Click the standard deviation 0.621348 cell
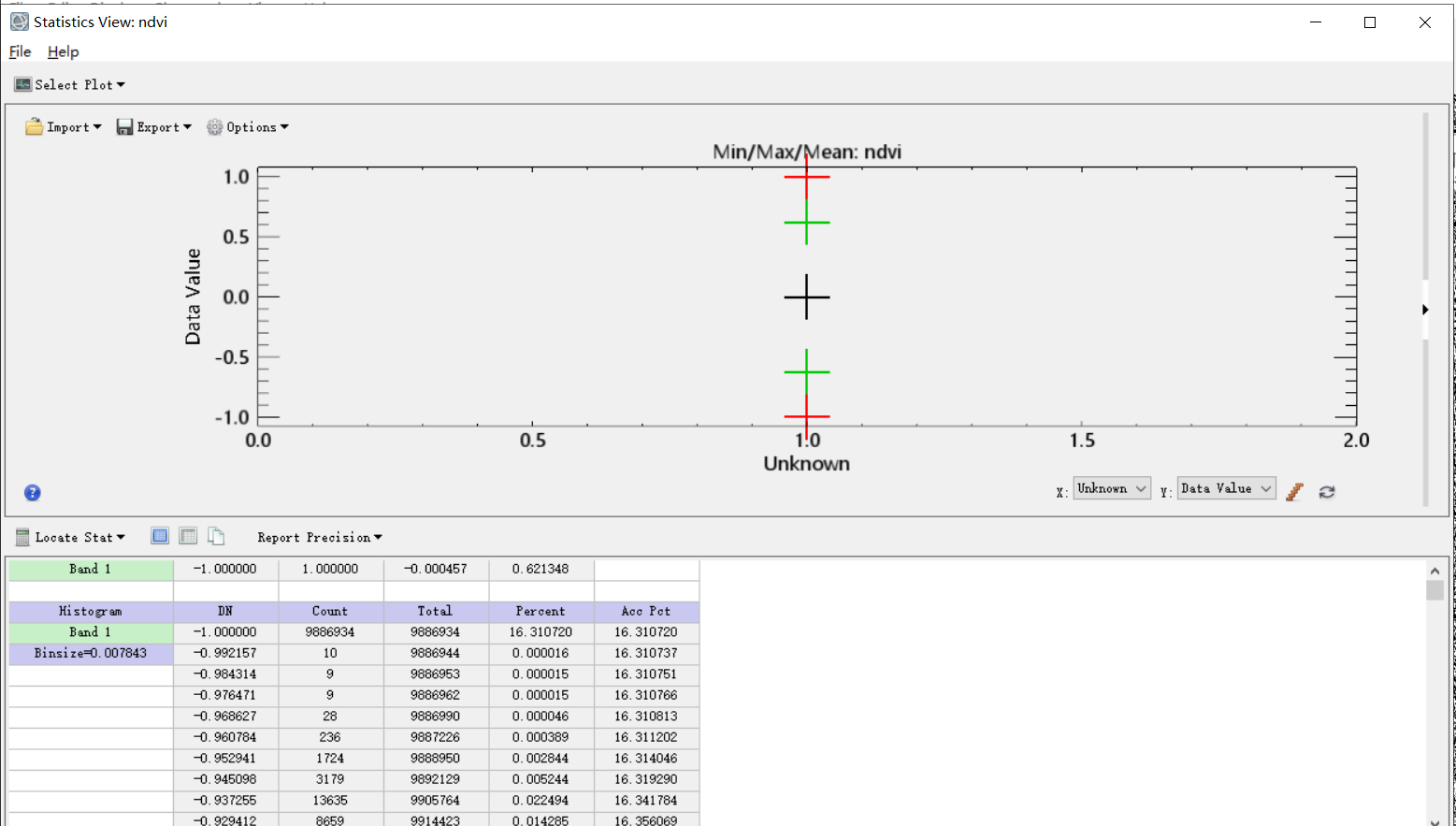The image size is (1456, 826). point(541,569)
